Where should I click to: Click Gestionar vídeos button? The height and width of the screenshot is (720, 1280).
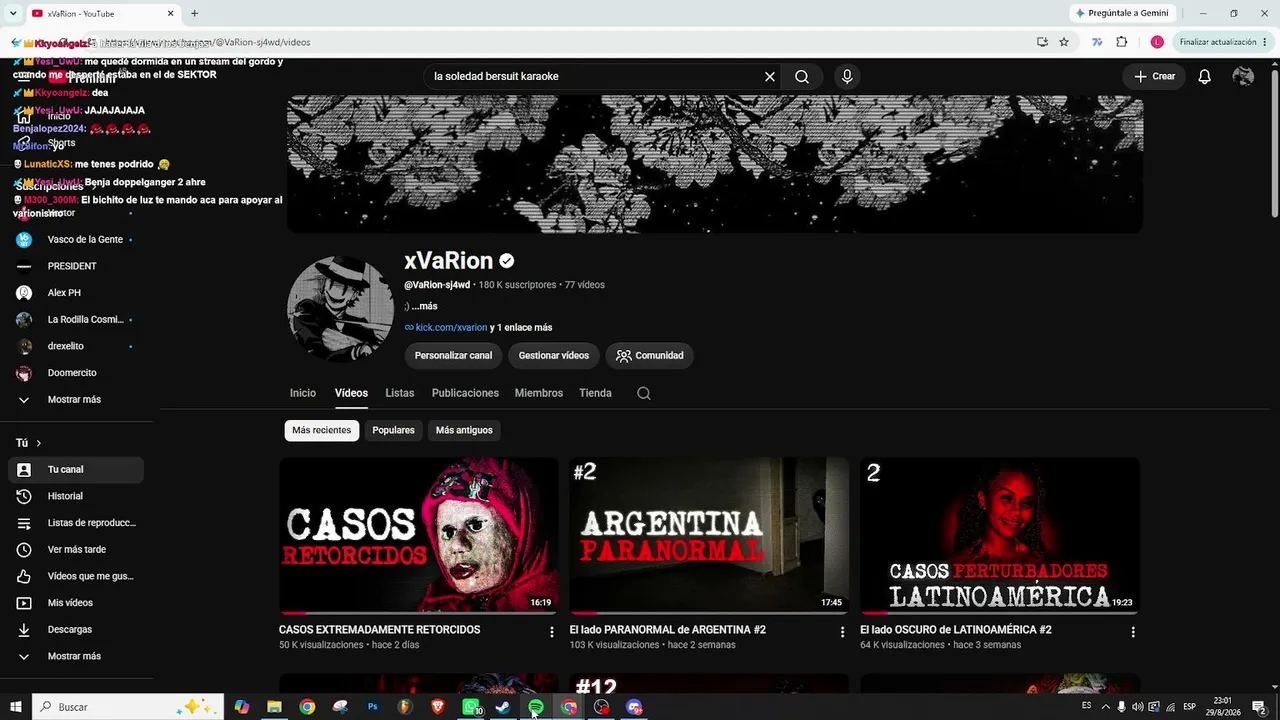[x=554, y=355]
